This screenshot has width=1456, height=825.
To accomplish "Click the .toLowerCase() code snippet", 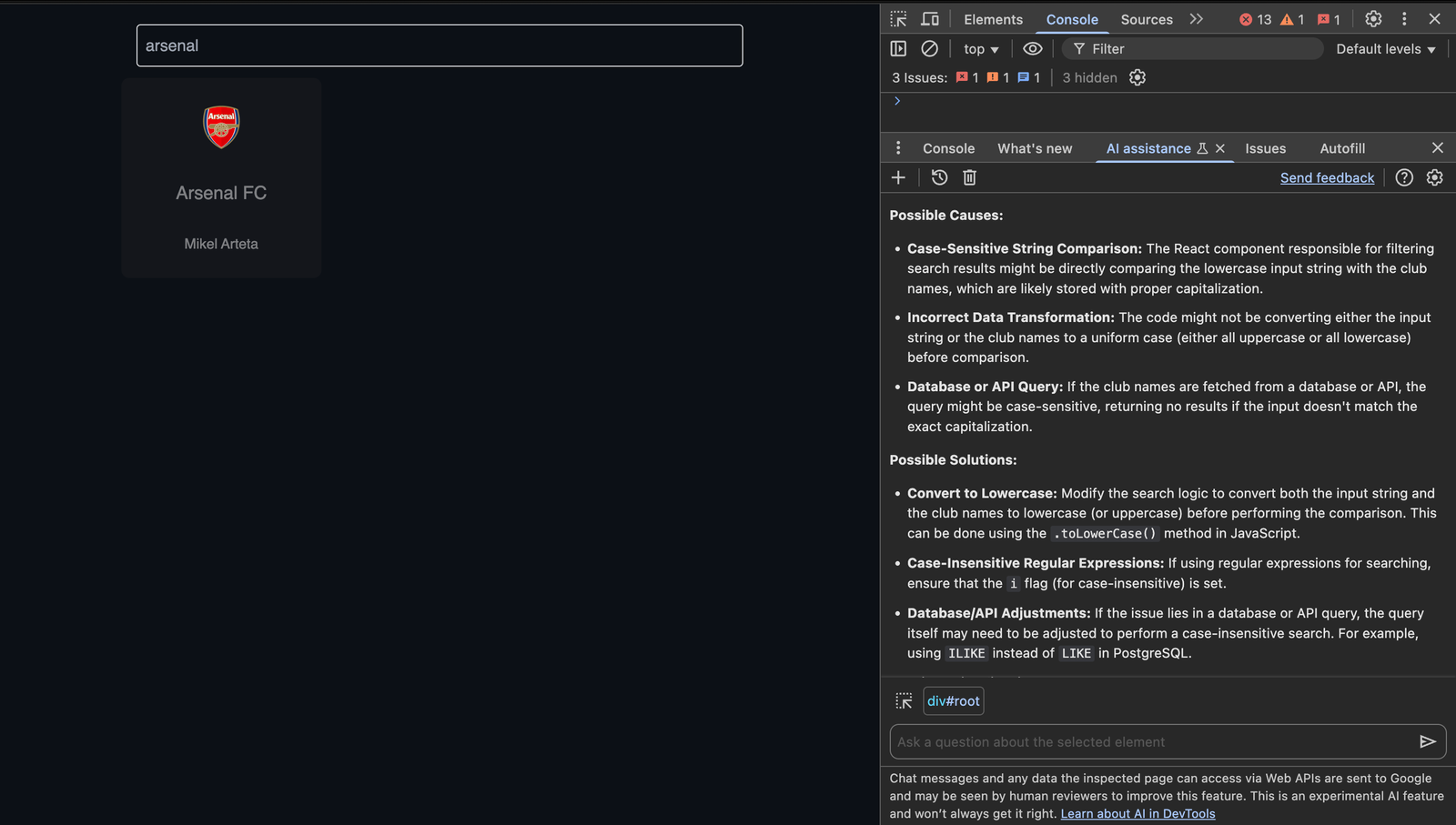I will tap(1105, 534).
